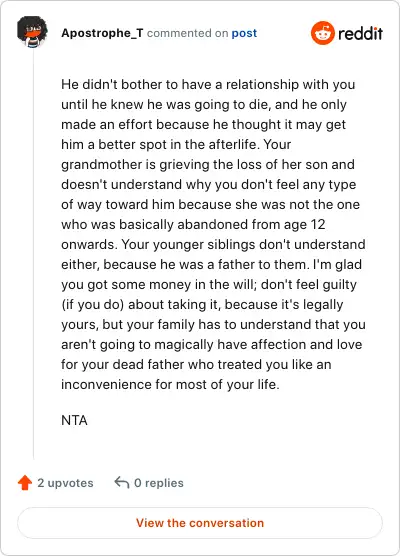The height and width of the screenshot is (556, 400).
Task: Click the "reddit" wordmark text
Action: [360, 33]
